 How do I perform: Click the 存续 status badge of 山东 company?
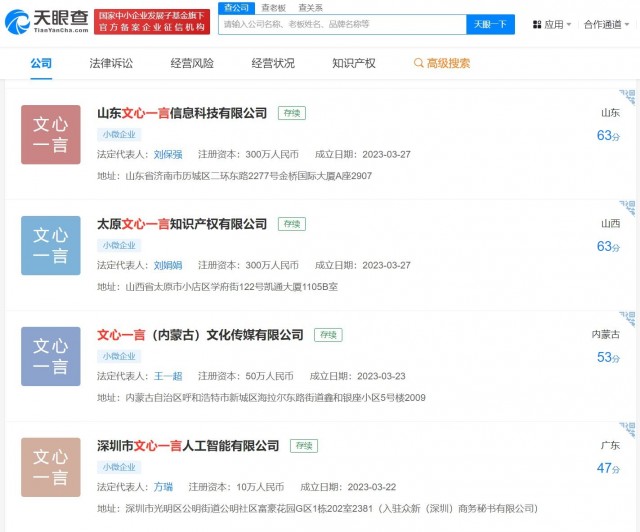click(x=292, y=113)
